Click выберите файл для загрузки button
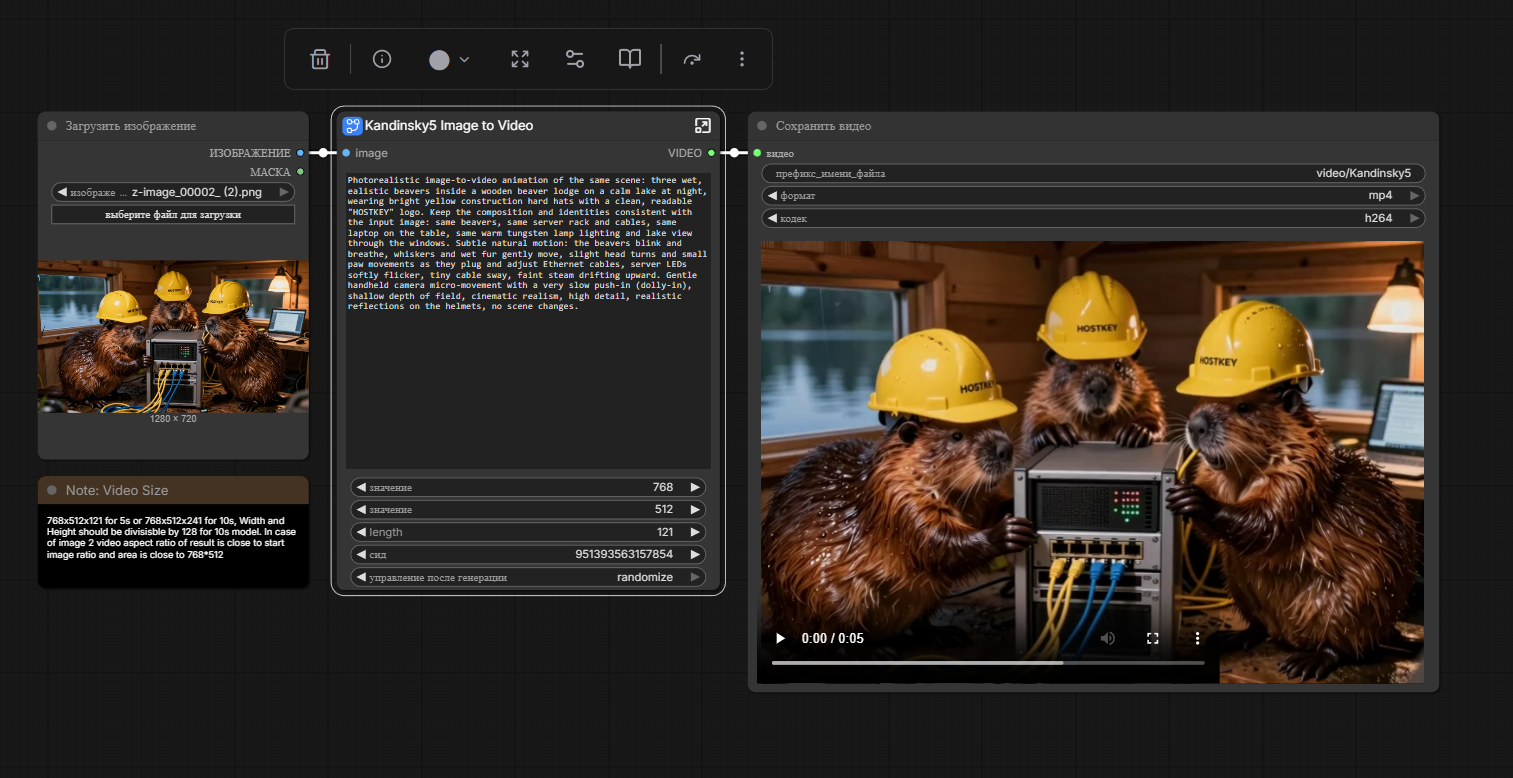The image size is (1513, 778). 173,214
